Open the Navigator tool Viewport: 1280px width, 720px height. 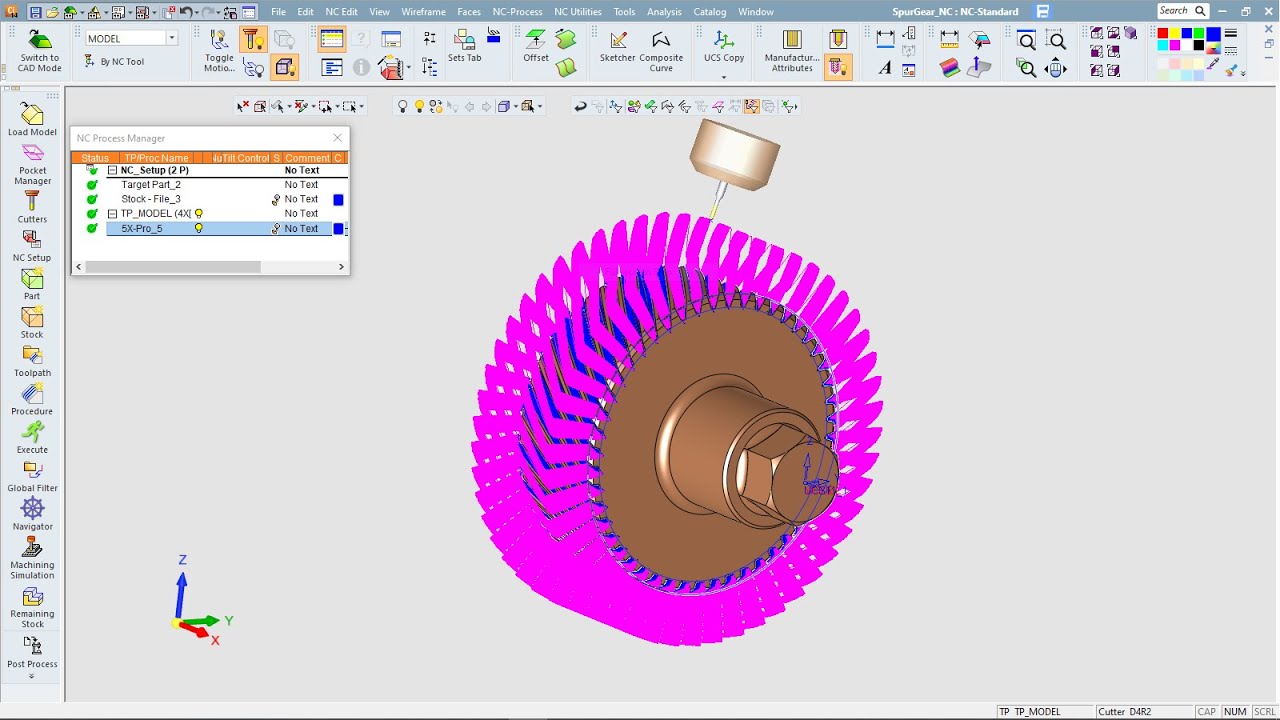pos(32,508)
